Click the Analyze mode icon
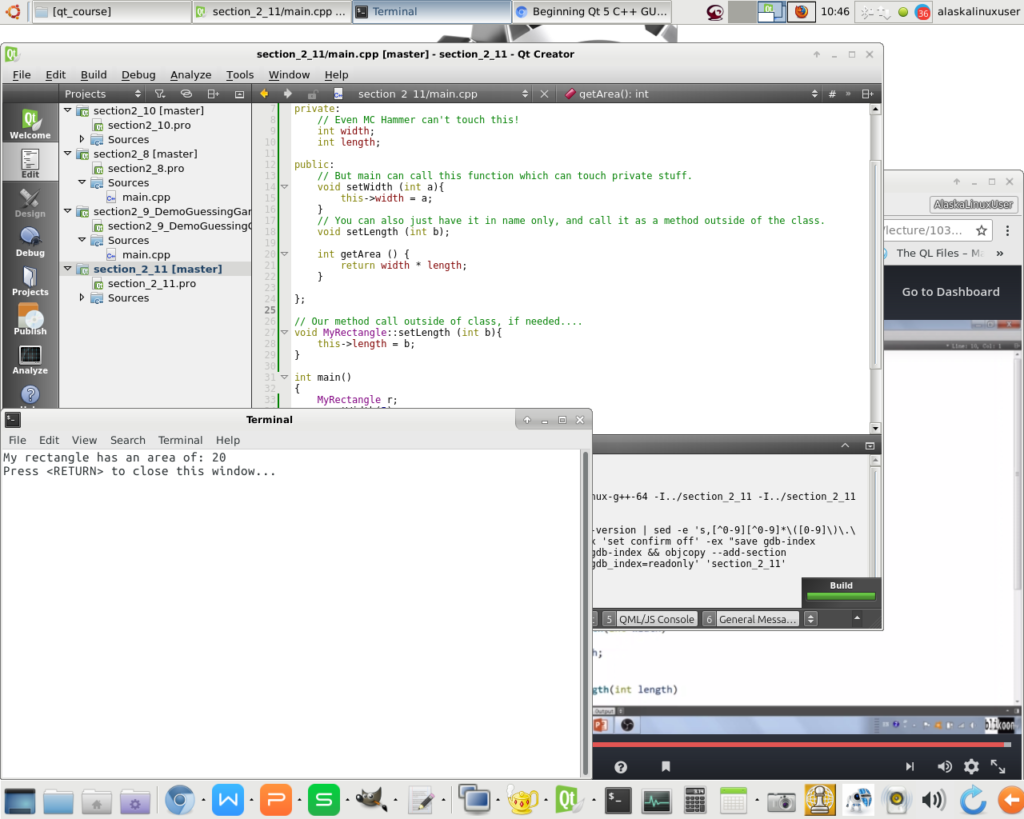The image size is (1024, 819). [x=30, y=359]
